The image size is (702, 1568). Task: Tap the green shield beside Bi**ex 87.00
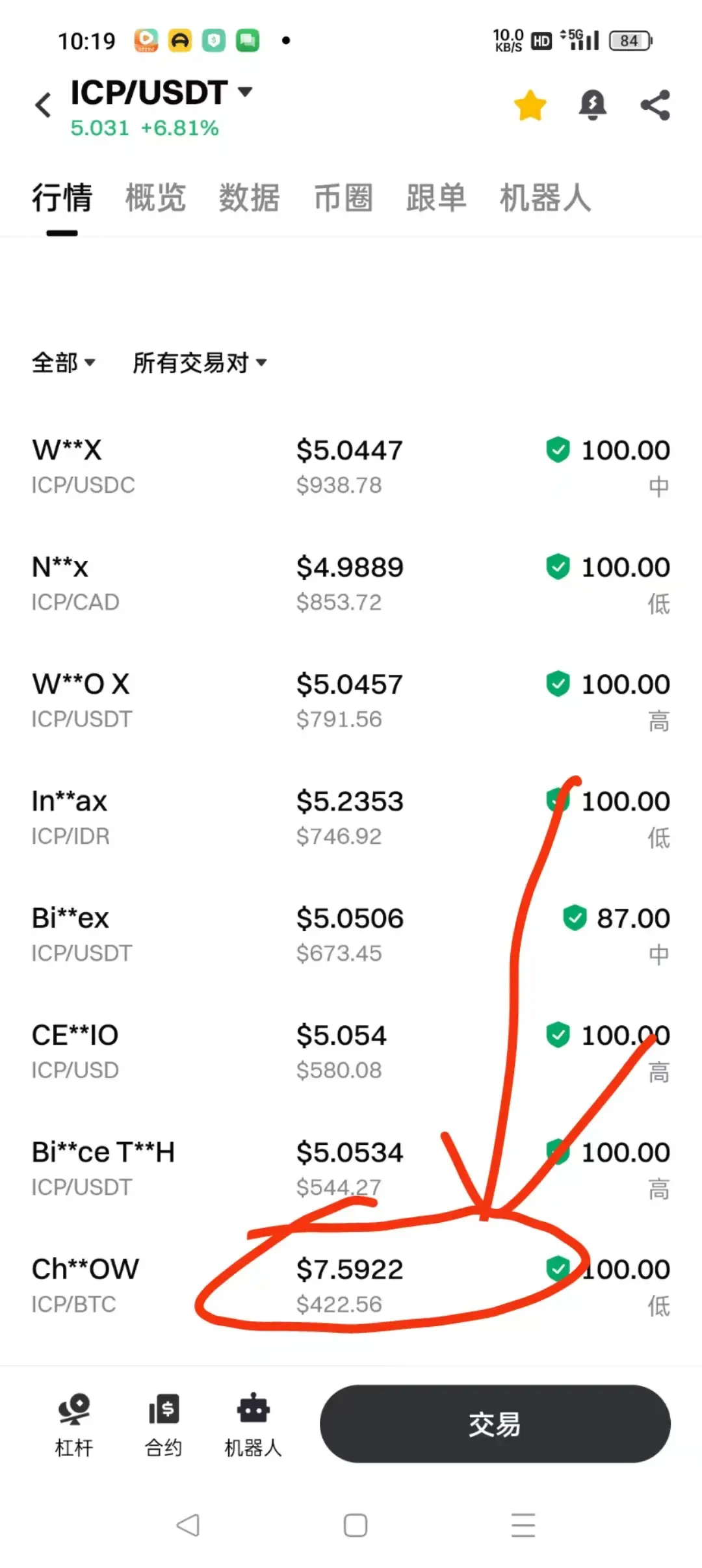(575, 918)
